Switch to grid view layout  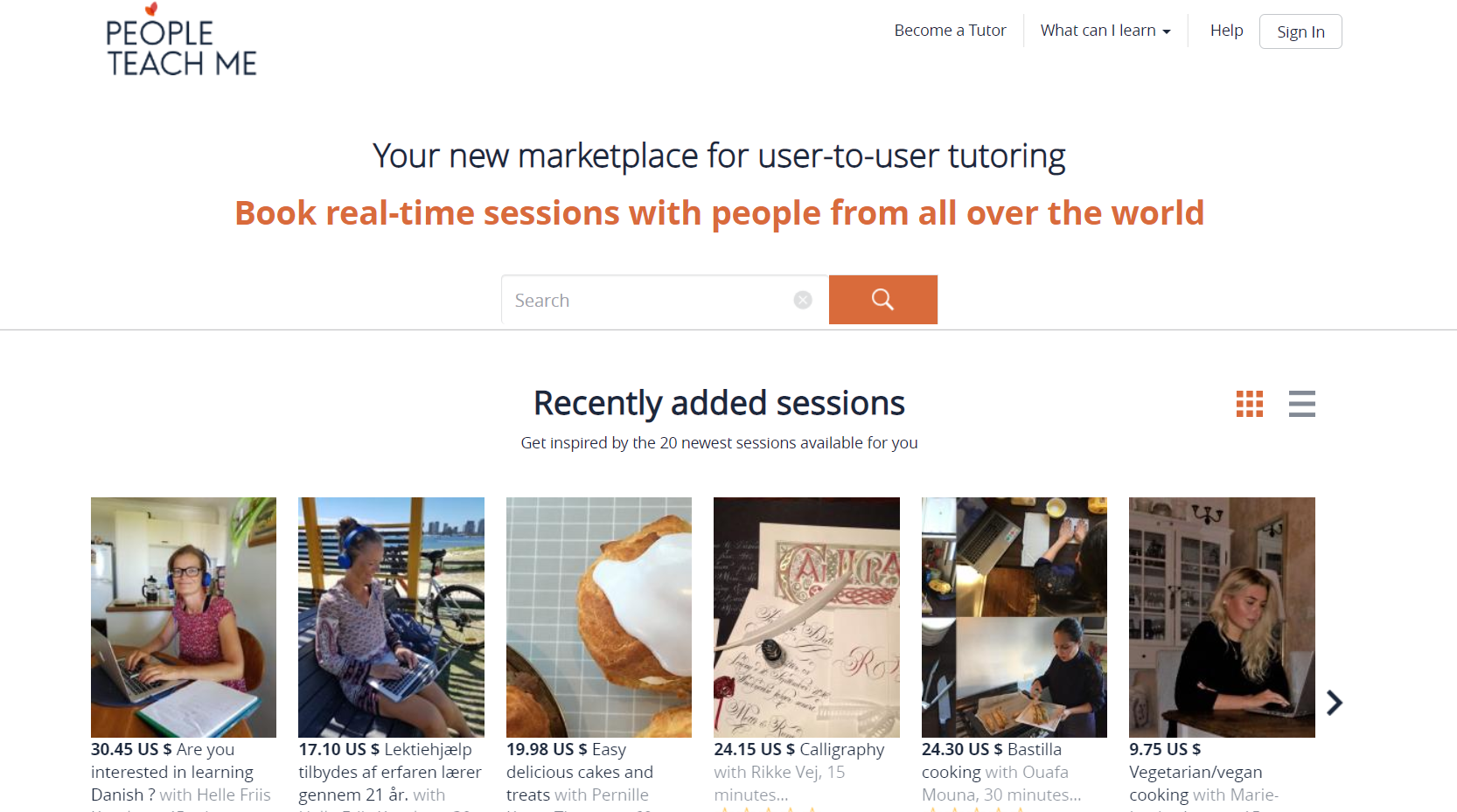[1249, 404]
